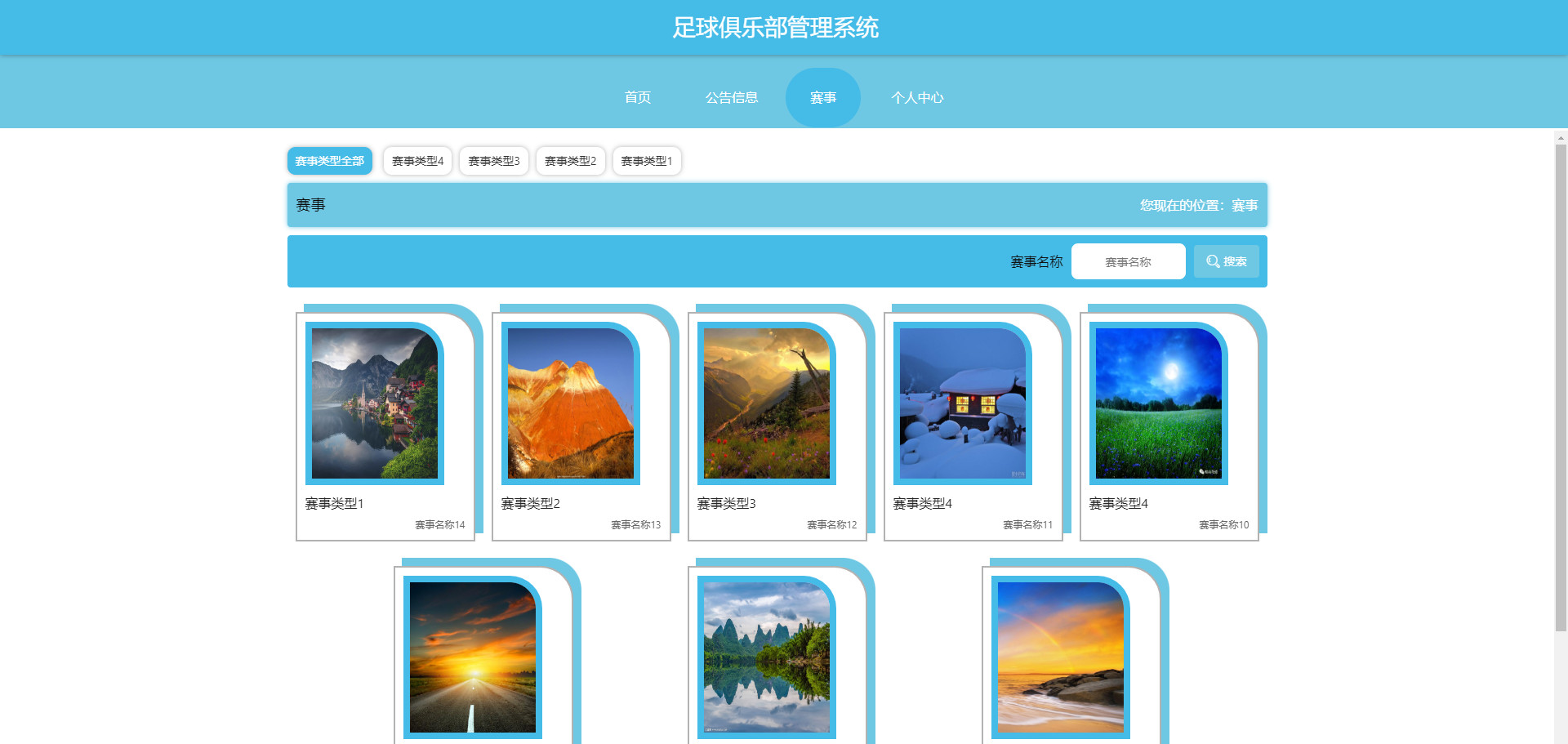Click the 您现在的位置：赛事 breadcrumb
This screenshot has width=1568, height=744.
(1199, 205)
